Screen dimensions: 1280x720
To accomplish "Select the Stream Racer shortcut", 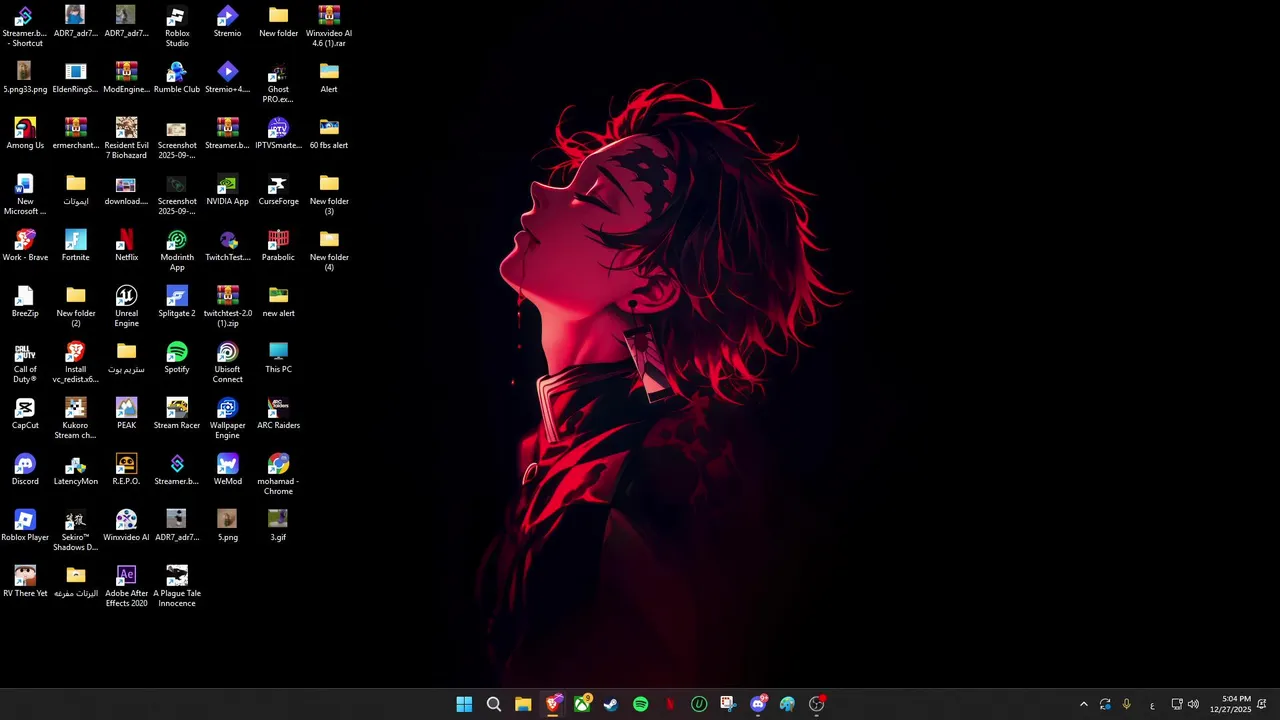I will (x=177, y=414).
